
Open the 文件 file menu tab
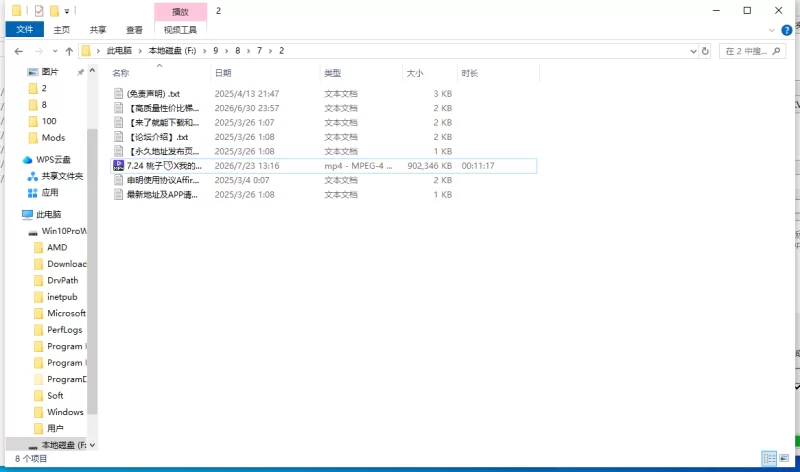tap(24, 30)
